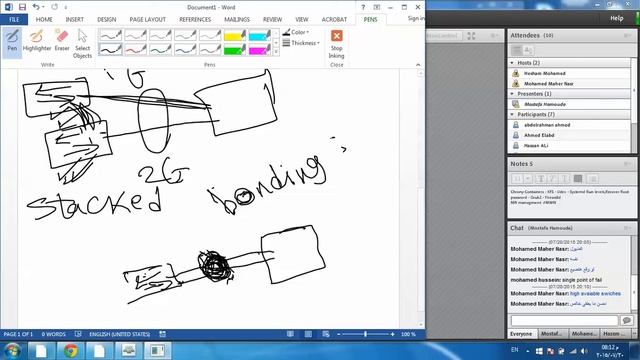Save the Word document

pyautogui.click(x=22, y=7)
